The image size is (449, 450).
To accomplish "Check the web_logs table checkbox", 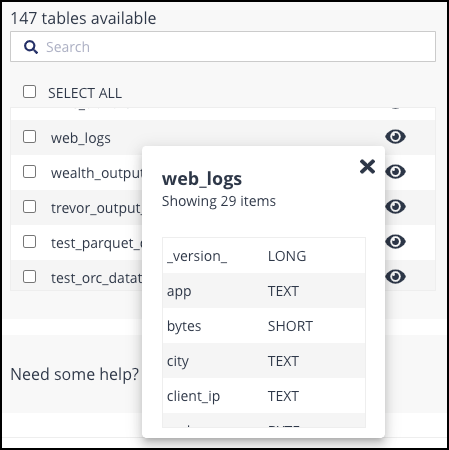I will pos(30,137).
